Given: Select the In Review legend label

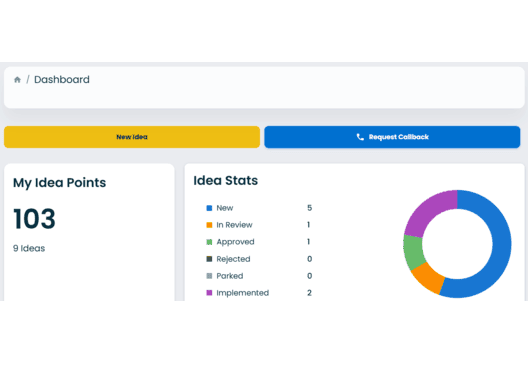Looking at the screenshot, I should coord(234,225).
